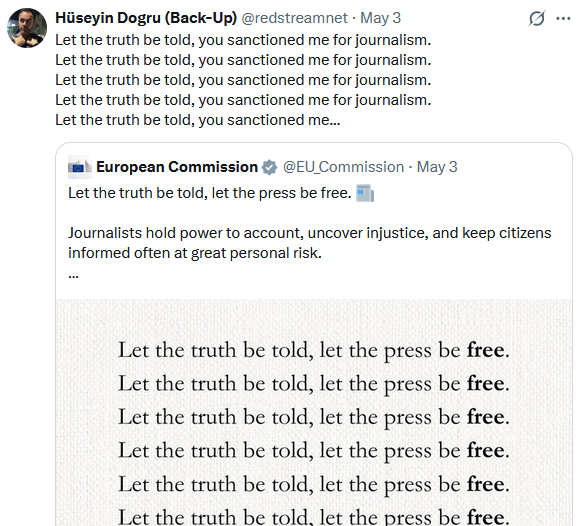Open the three-dot more options menu

pos(563,18)
